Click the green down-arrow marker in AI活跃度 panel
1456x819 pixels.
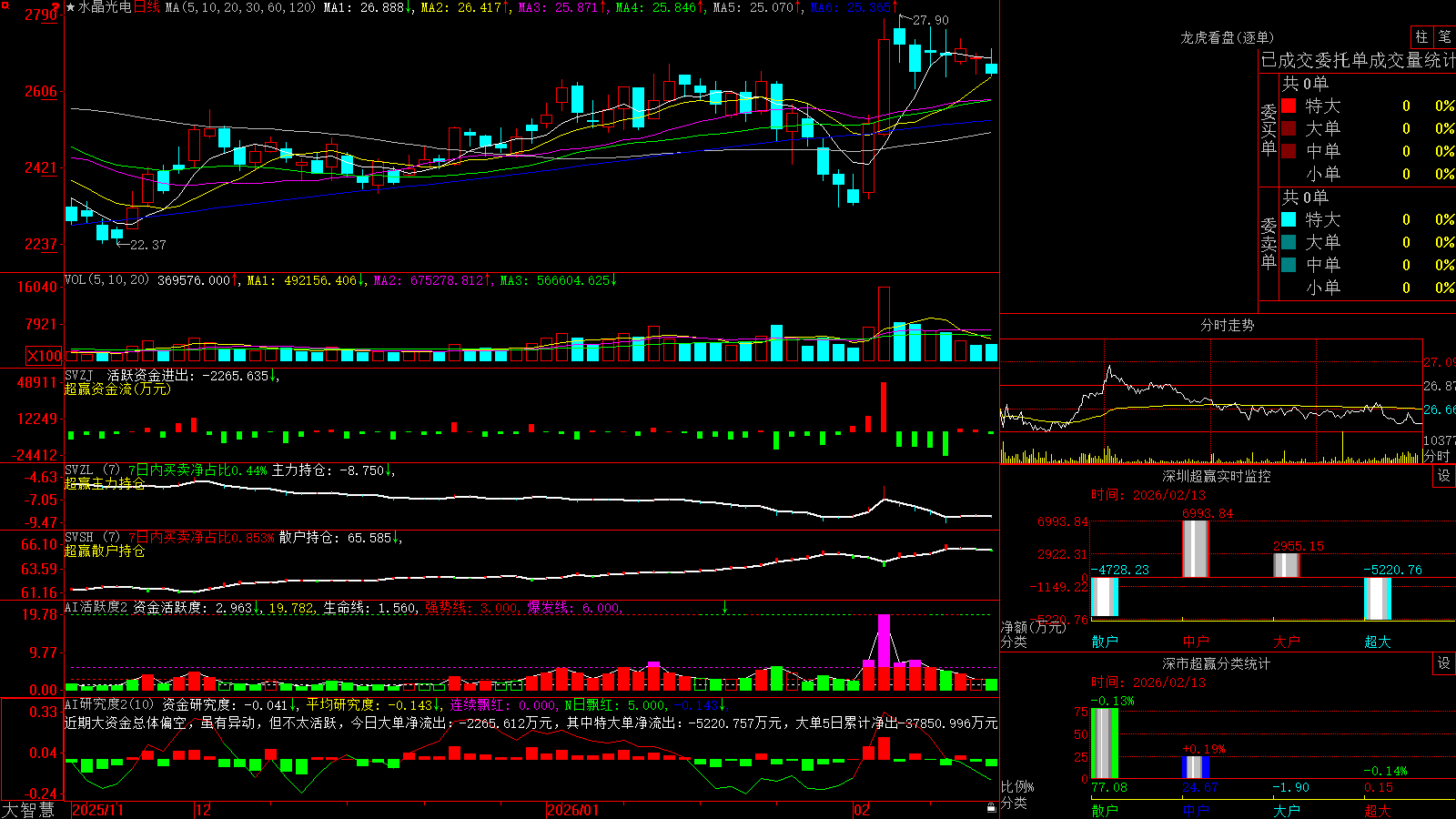[x=725, y=606]
